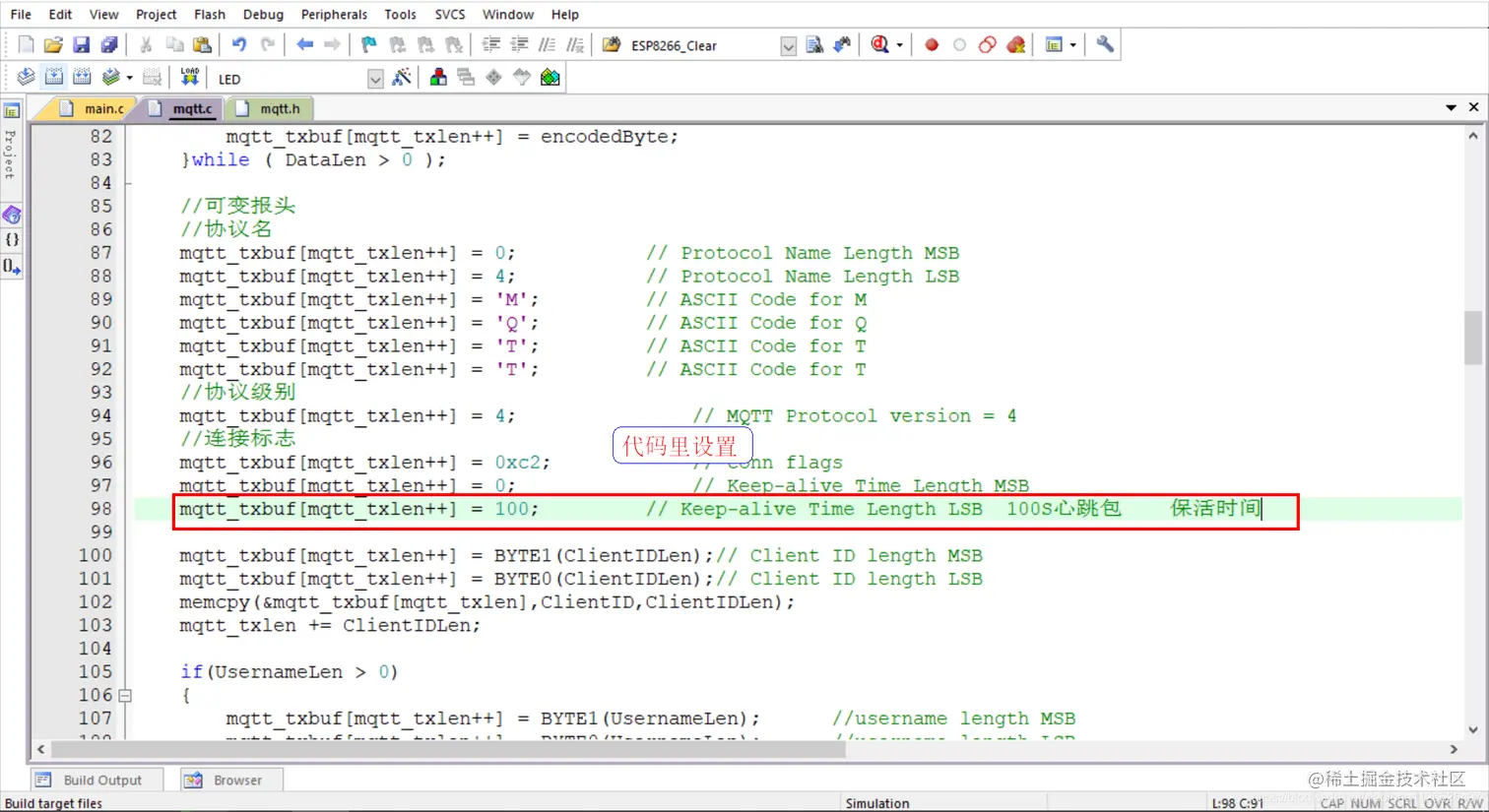Open the Window menu
Image resolution: width=1489 pixels, height=812 pixels.
508,14
